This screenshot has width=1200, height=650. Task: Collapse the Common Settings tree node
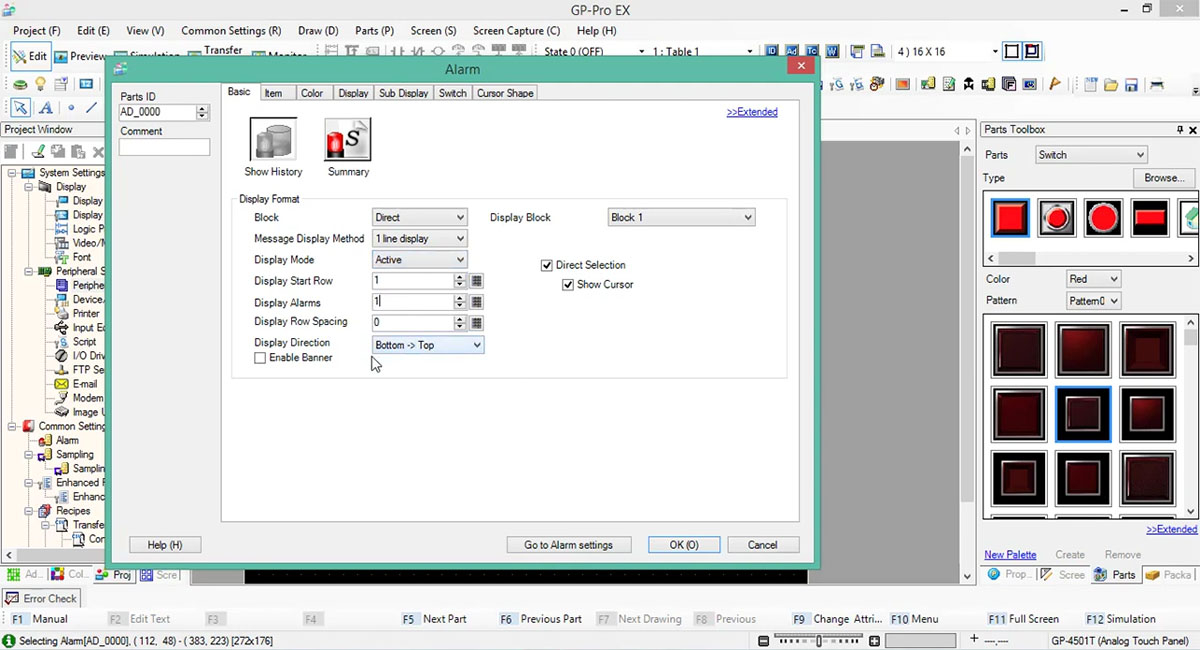pyautogui.click(x=13, y=426)
